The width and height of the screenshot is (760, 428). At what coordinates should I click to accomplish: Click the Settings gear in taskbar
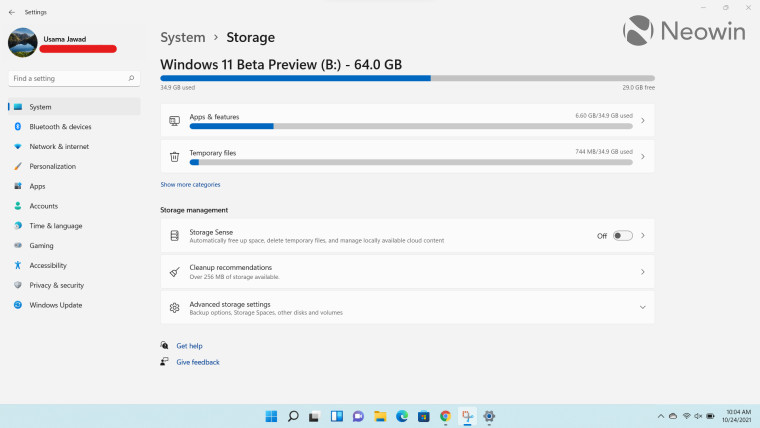click(489, 416)
